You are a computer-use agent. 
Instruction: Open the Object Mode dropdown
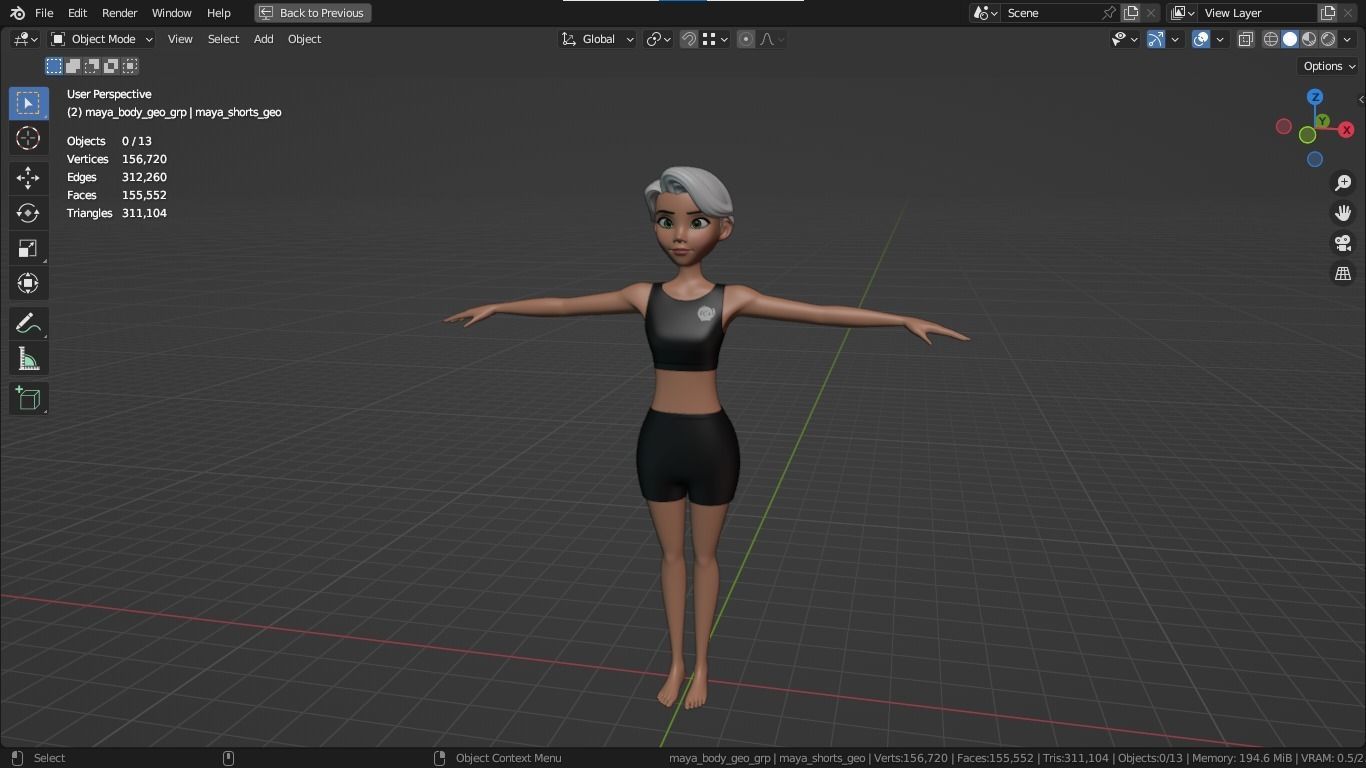pos(101,39)
